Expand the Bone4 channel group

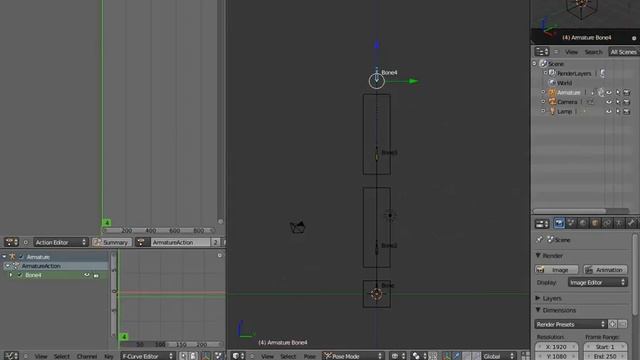pos(11,275)
